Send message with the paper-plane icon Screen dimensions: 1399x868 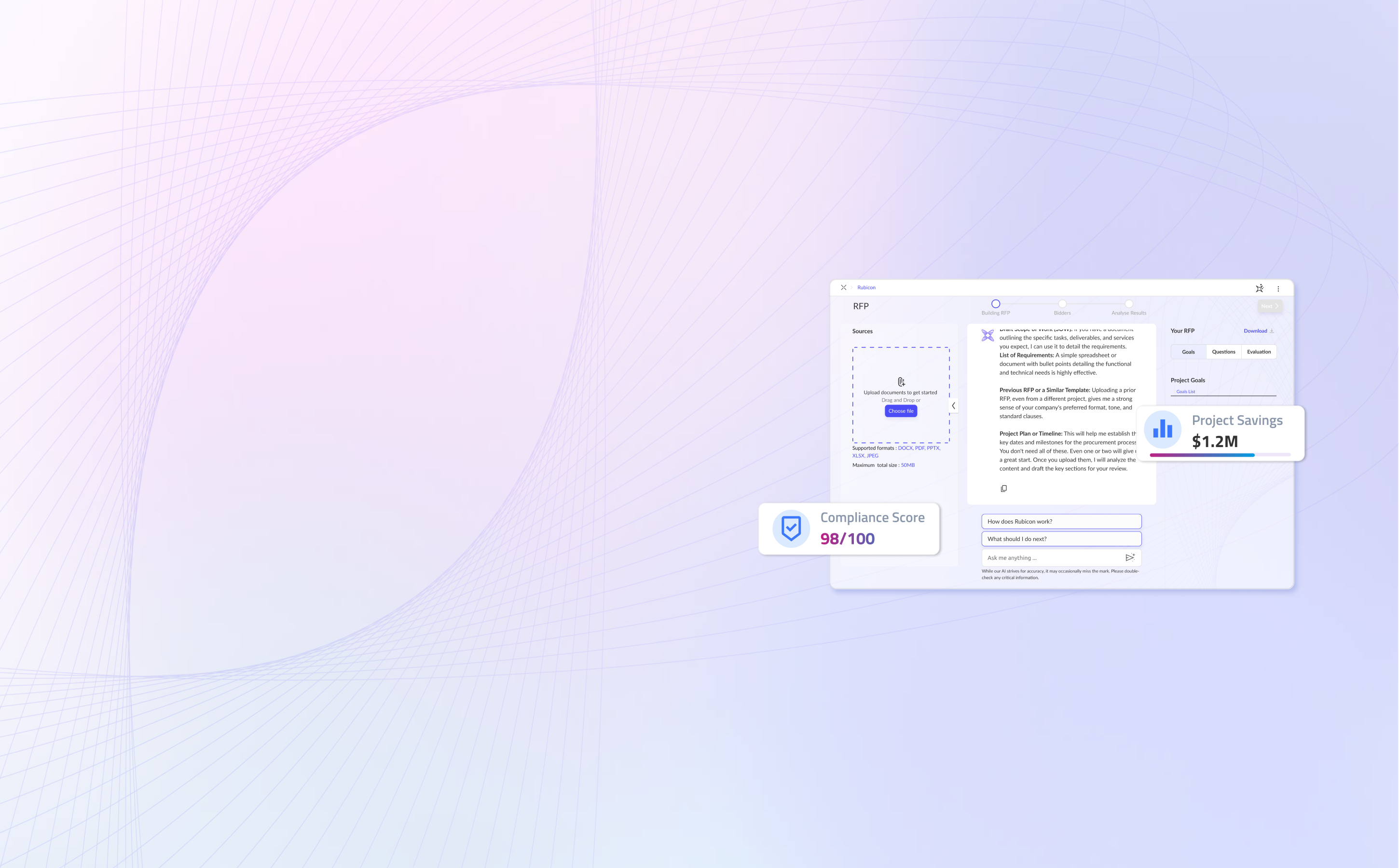(1130, 557)
